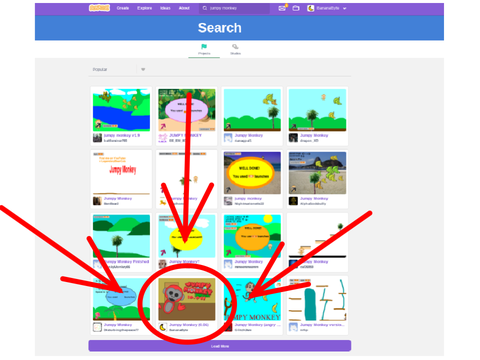Open the messages envelope icon
Viewport: 480px width, 360px height.
click(x=282, y=8)
